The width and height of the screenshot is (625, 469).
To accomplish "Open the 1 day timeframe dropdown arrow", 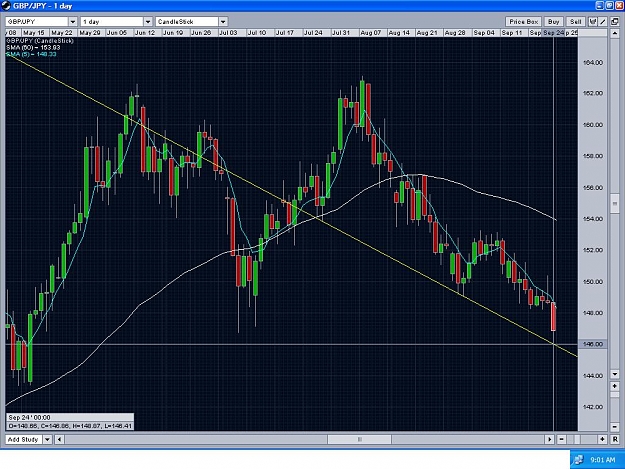I will tap(147, 22).
